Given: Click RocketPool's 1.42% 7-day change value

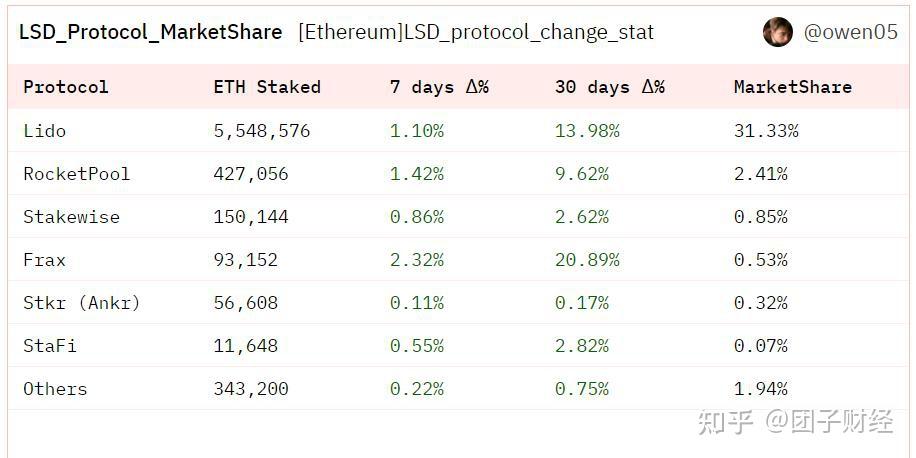Looking at the screenshot, I should tap(417, 174).
